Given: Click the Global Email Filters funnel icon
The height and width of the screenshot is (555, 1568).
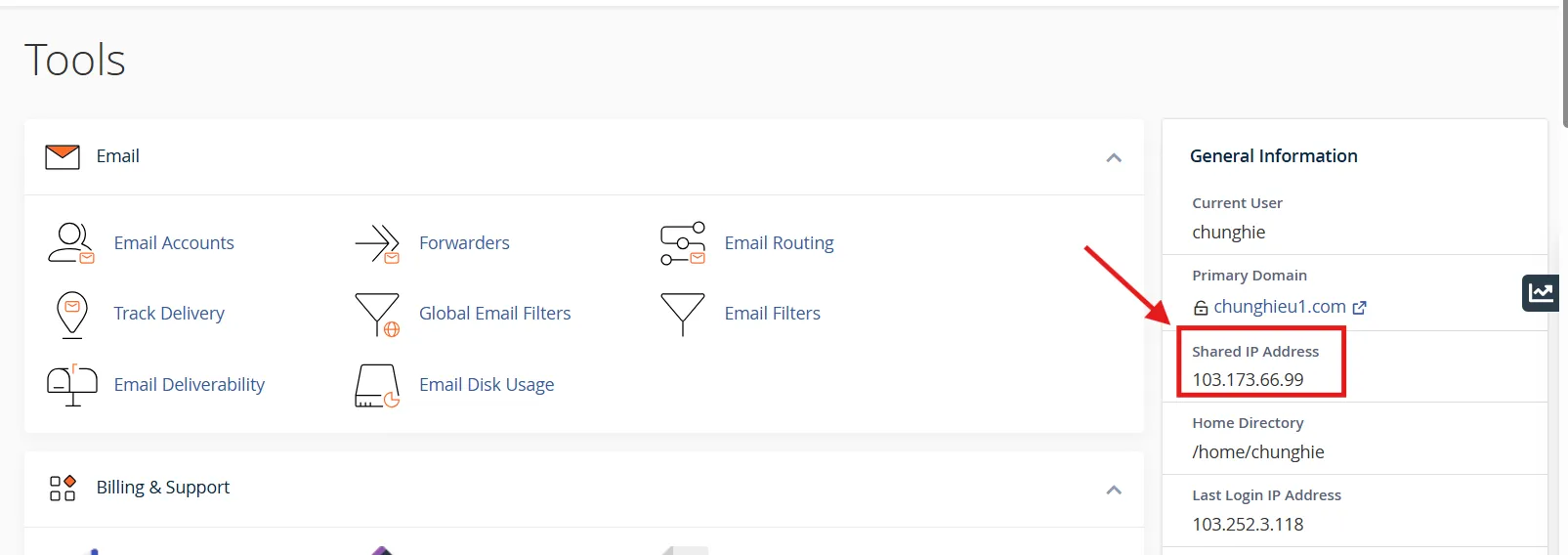Looking at the screenshot, I should [377, 314].
